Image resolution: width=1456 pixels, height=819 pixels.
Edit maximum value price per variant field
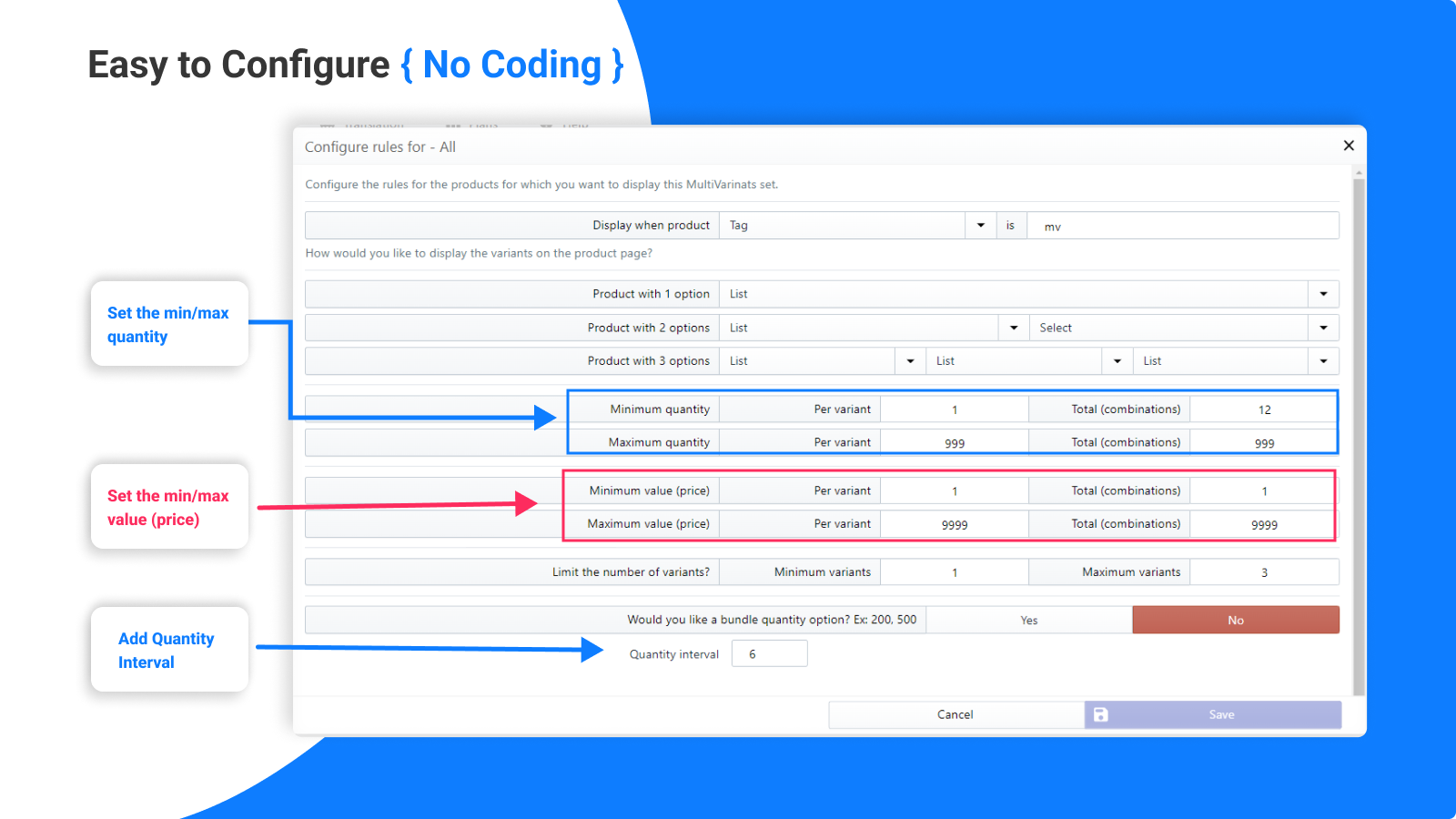[x=955, y=524]
